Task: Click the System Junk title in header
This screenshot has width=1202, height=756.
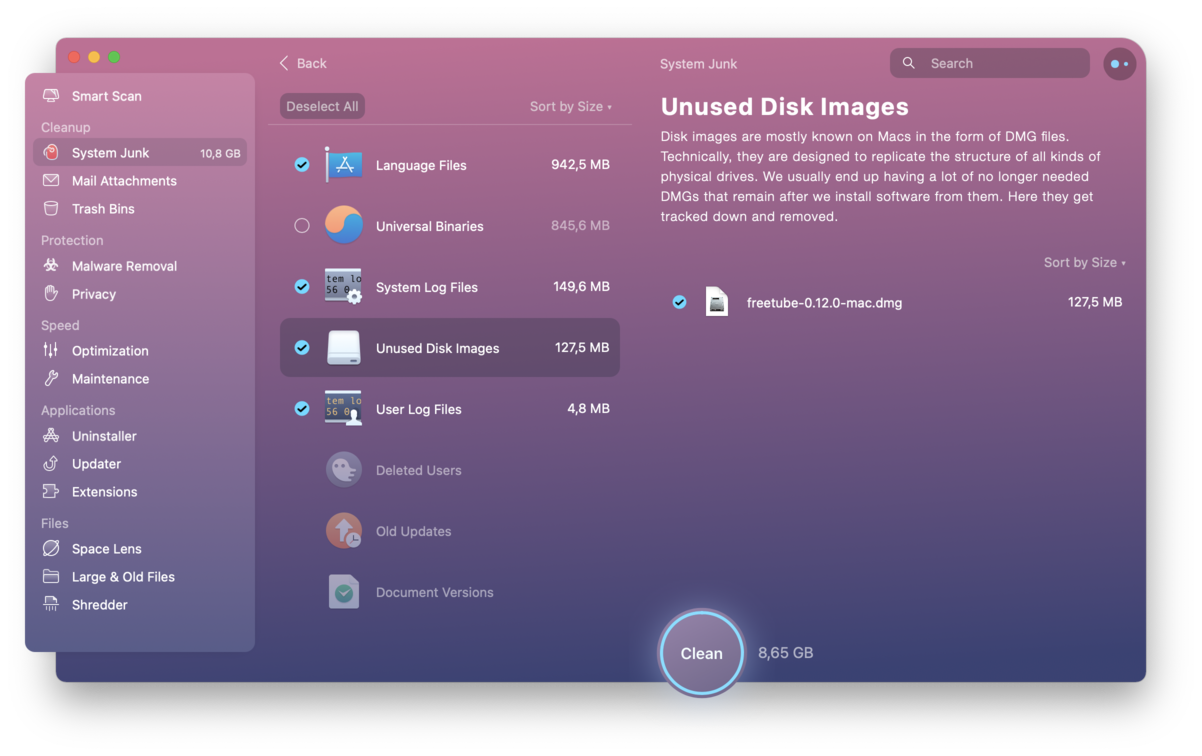Action: pos(698,64)
